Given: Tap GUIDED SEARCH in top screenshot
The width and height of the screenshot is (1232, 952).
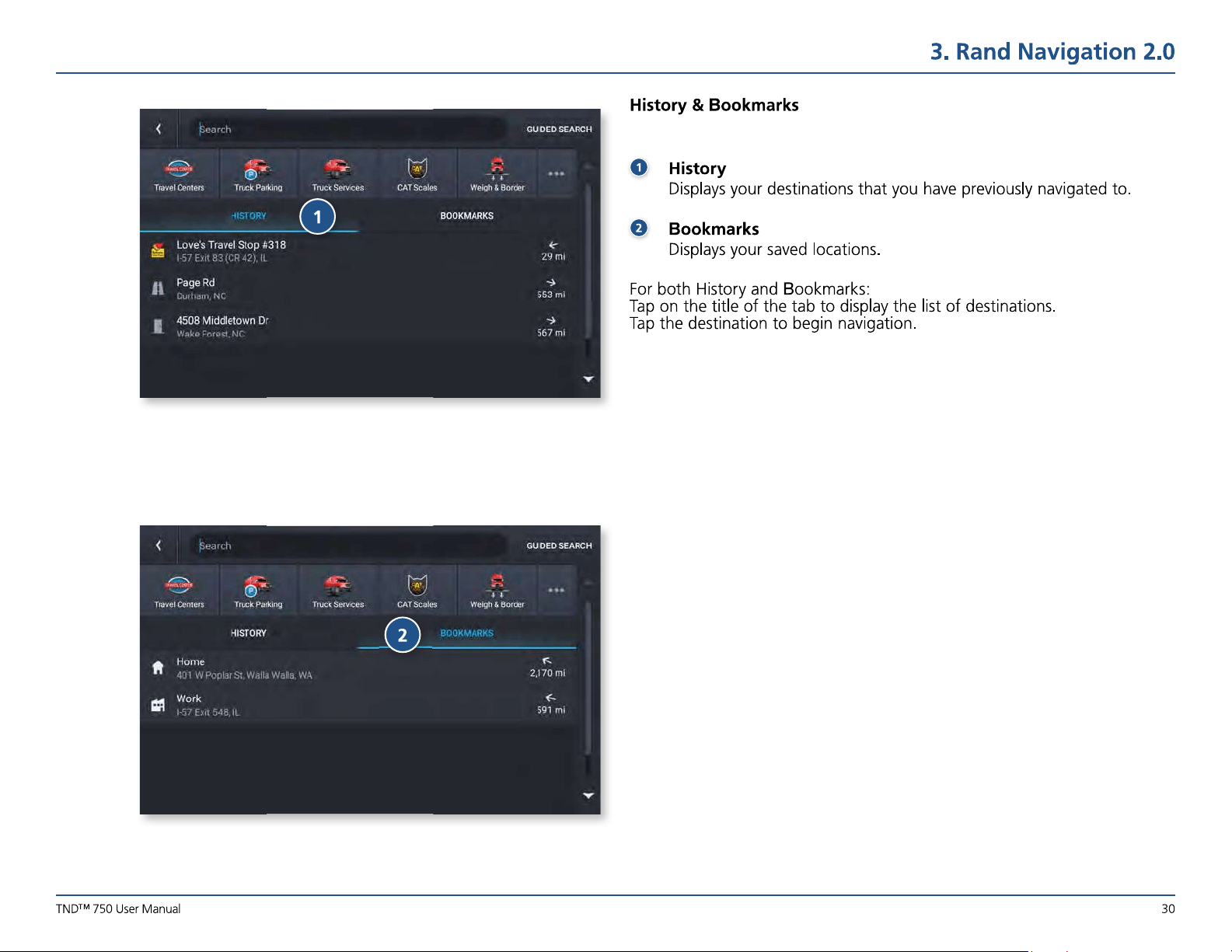Looking at the screenshot, I should pos(559,129).
